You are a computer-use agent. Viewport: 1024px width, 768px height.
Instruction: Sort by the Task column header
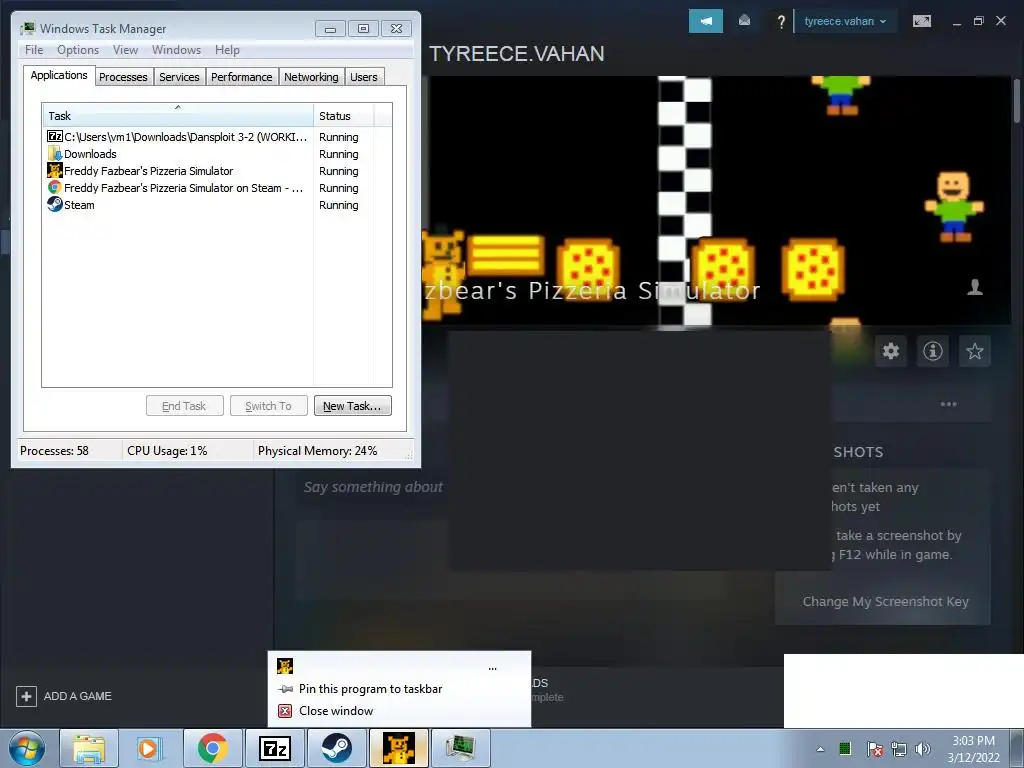[178, 116]
